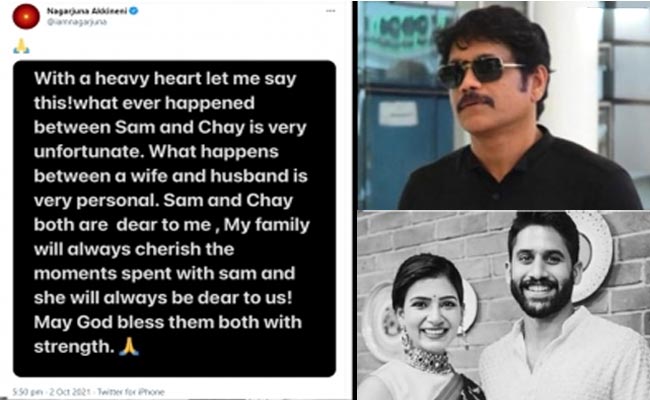
Task: Click the bearded man's white kurta
Action: (564, 356)
